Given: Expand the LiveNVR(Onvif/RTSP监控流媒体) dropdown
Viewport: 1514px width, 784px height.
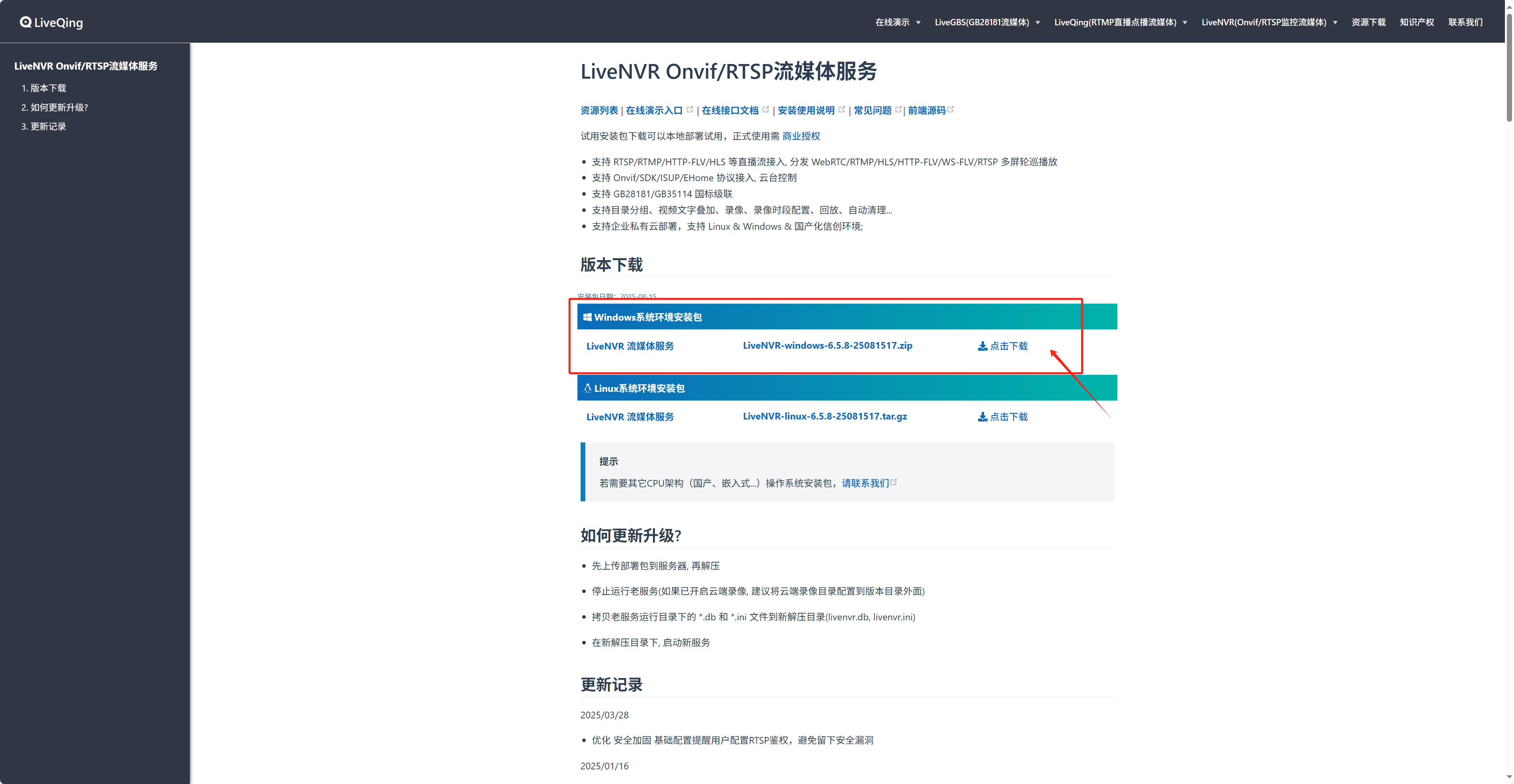Looking at the screenshot, I should 1269,22.
